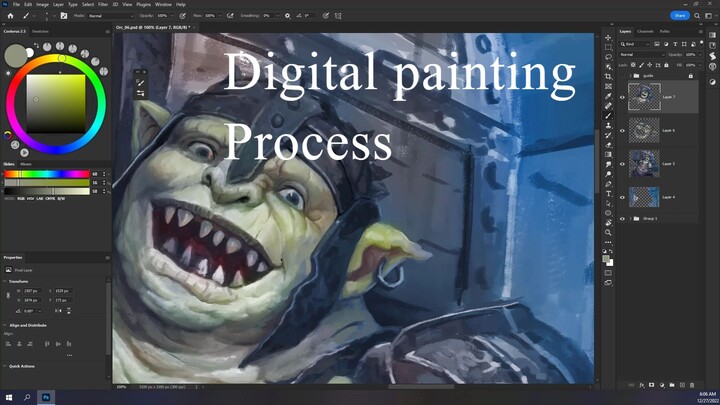Viewport: 720px width, 405px height.
Task: Flip horizontal icon in Properties
Action: click(x=58, y=311)
